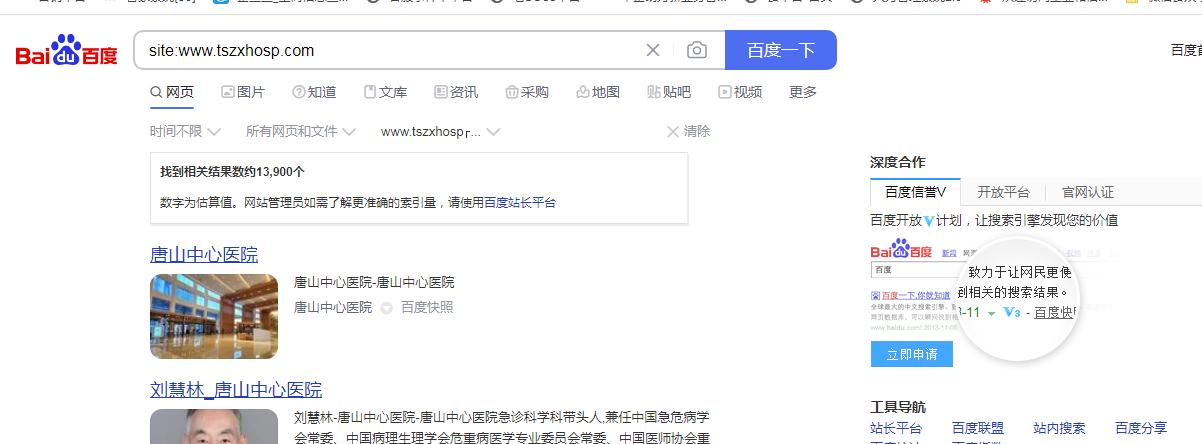1202x444 pixels.
Task: Click the 立即申请 button
Action: [x=912, y=354]
